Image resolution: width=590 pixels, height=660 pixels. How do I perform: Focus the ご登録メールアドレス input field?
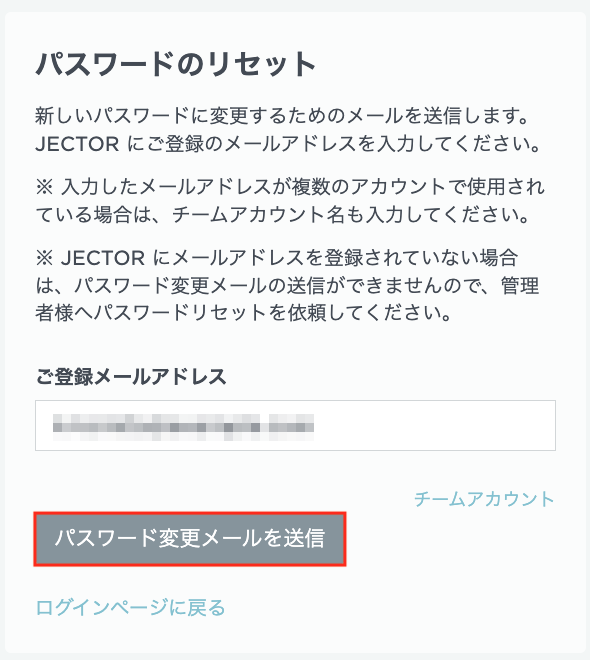click(x=295, y=425)
